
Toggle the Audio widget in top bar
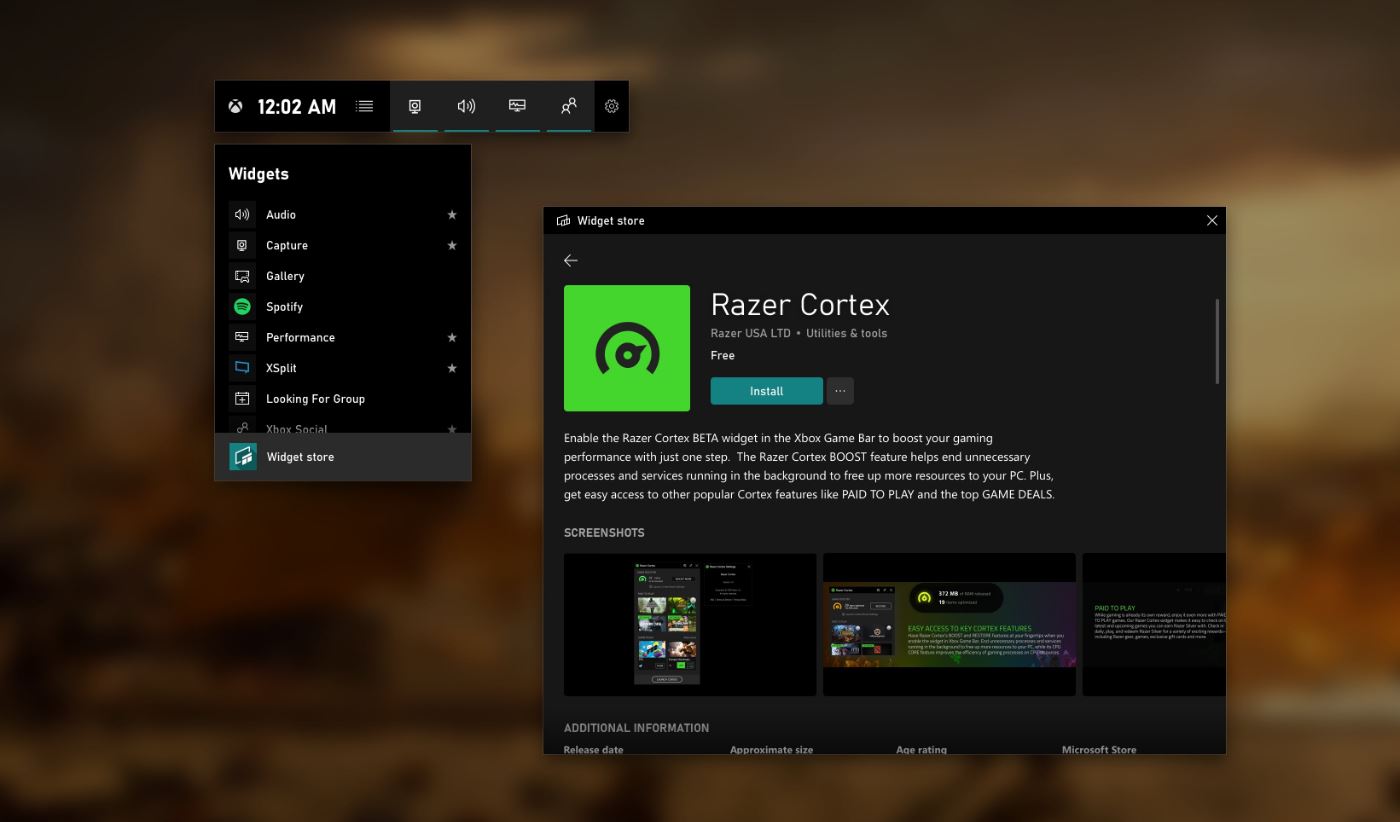tap(466, 106)
